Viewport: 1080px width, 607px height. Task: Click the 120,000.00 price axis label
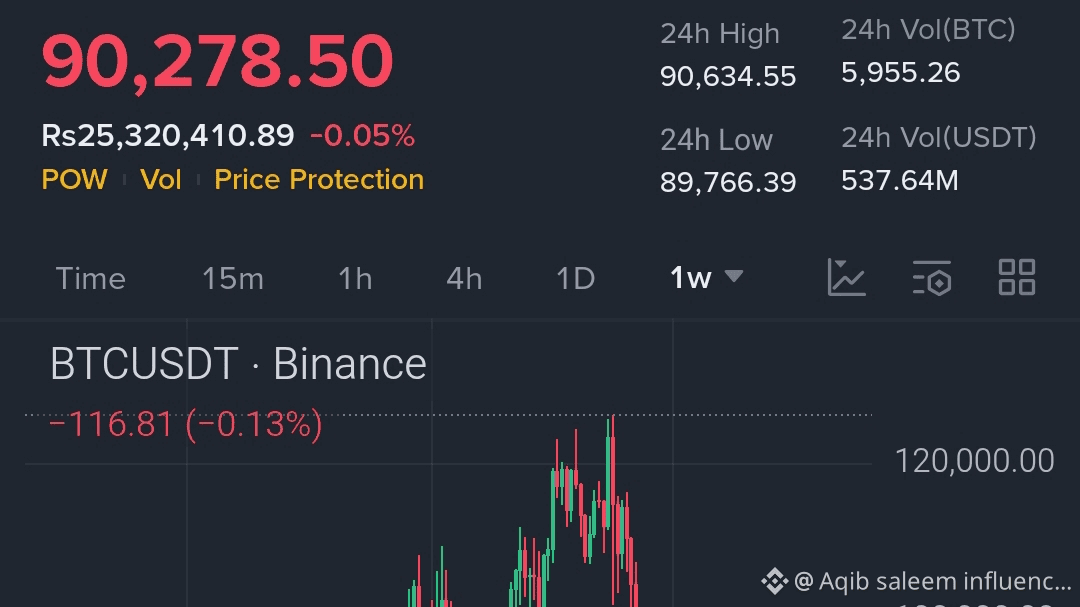[x=974, y=461]
